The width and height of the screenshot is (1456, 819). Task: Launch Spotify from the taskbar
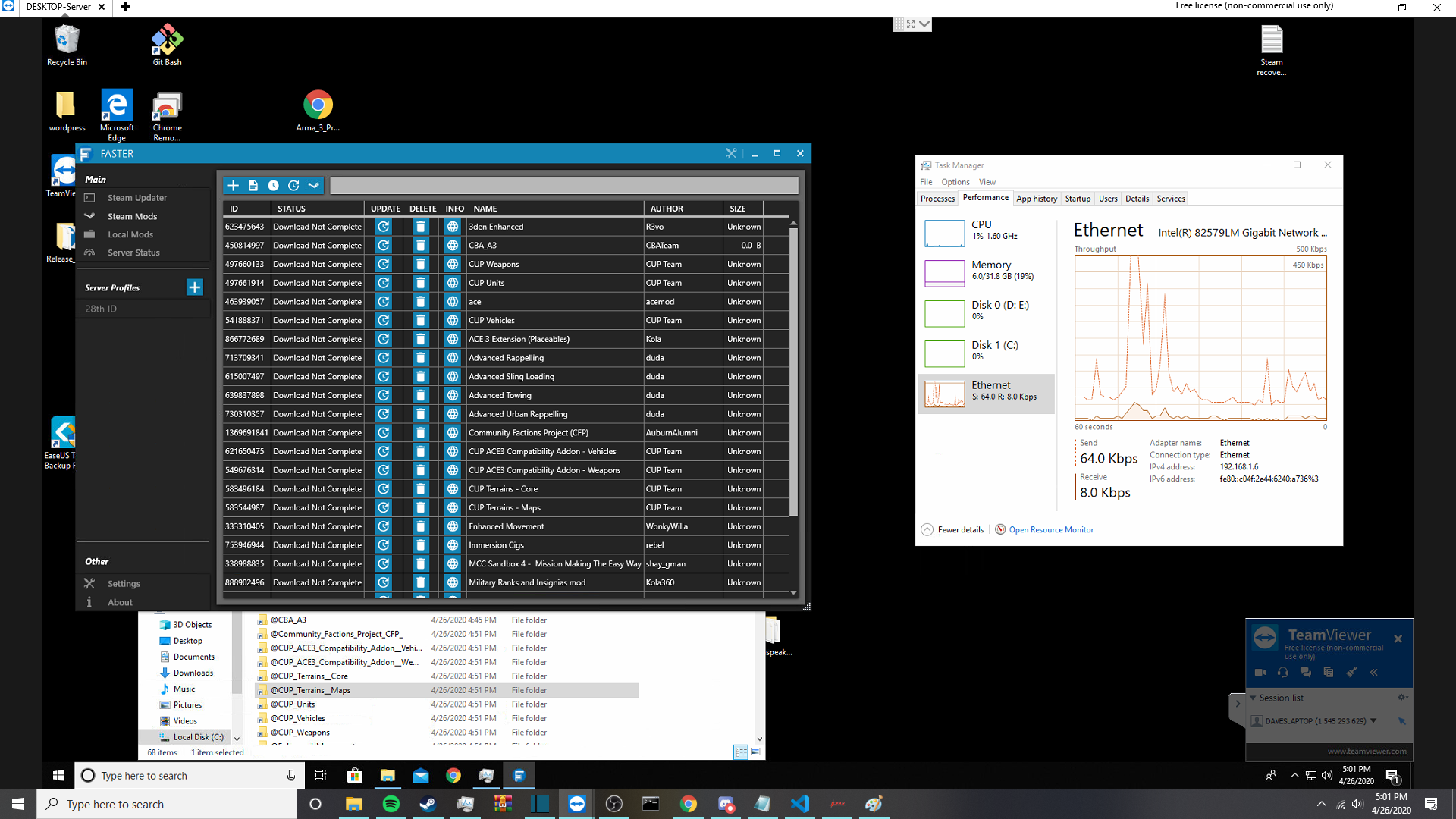pos(391,804)
